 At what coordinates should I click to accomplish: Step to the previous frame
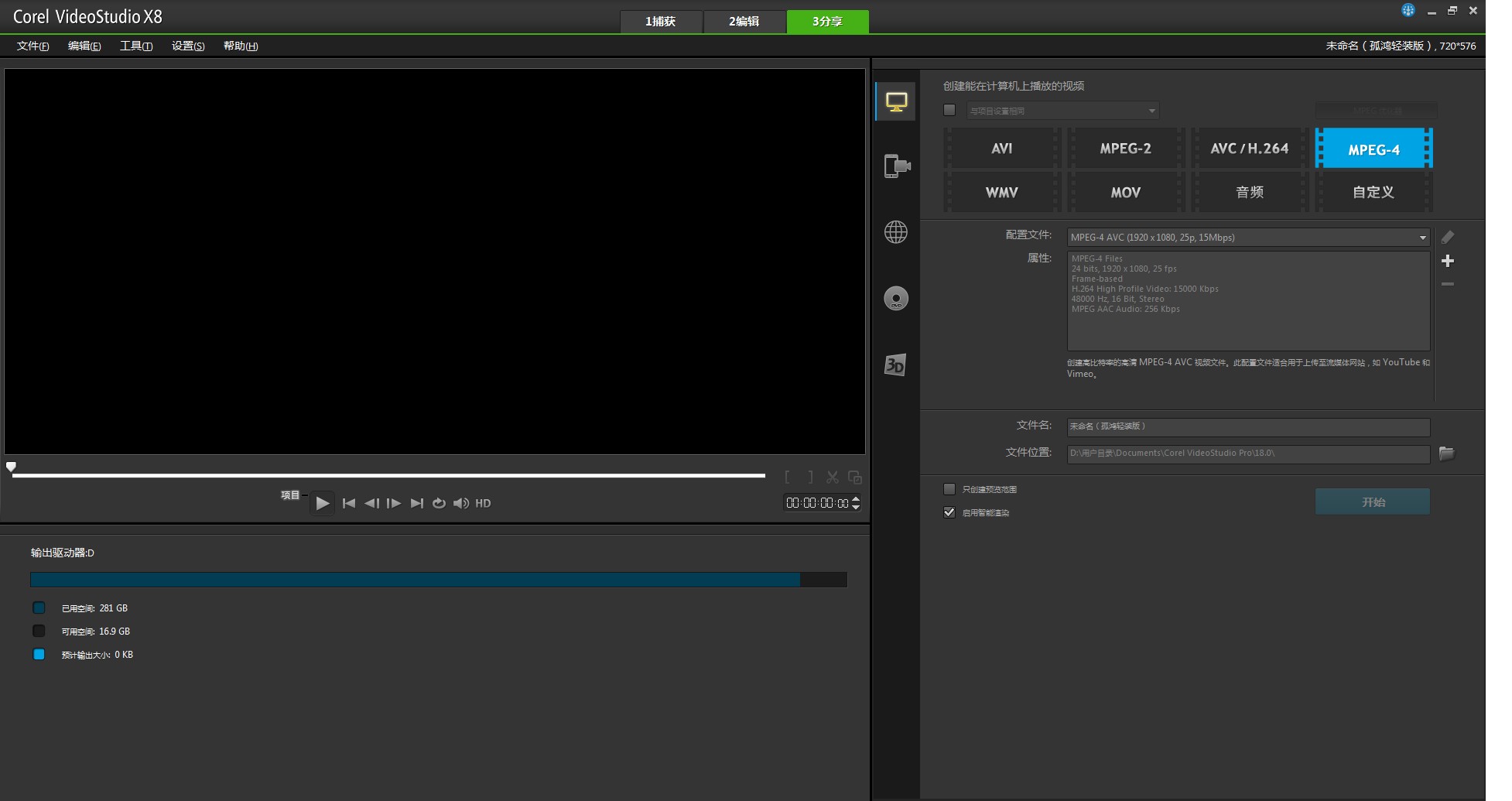371,503
